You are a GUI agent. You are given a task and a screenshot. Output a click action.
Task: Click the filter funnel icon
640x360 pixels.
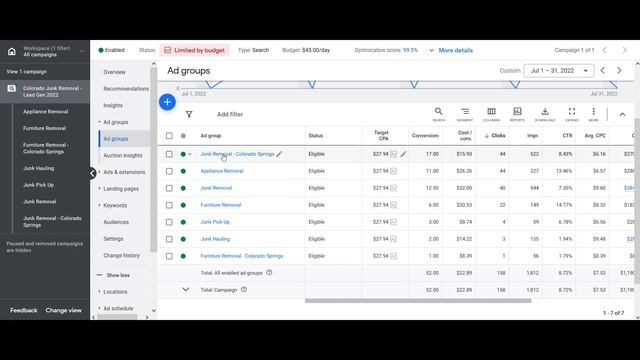[x=189, y=114]
